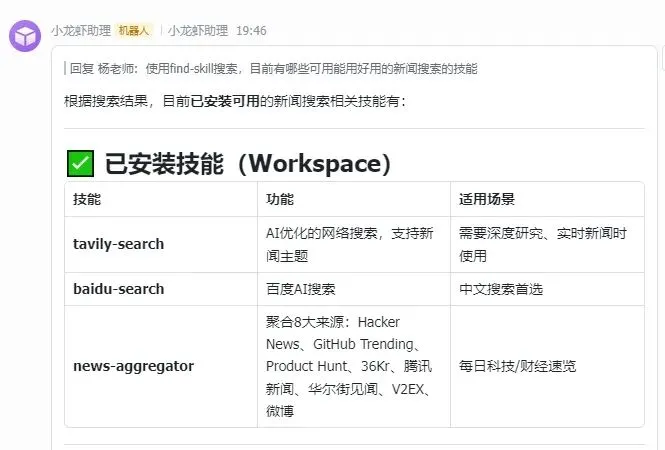This screenshot has height=450, width=665.
Task: Click the 每日科技/财经速览 cell
Action: 547,366
